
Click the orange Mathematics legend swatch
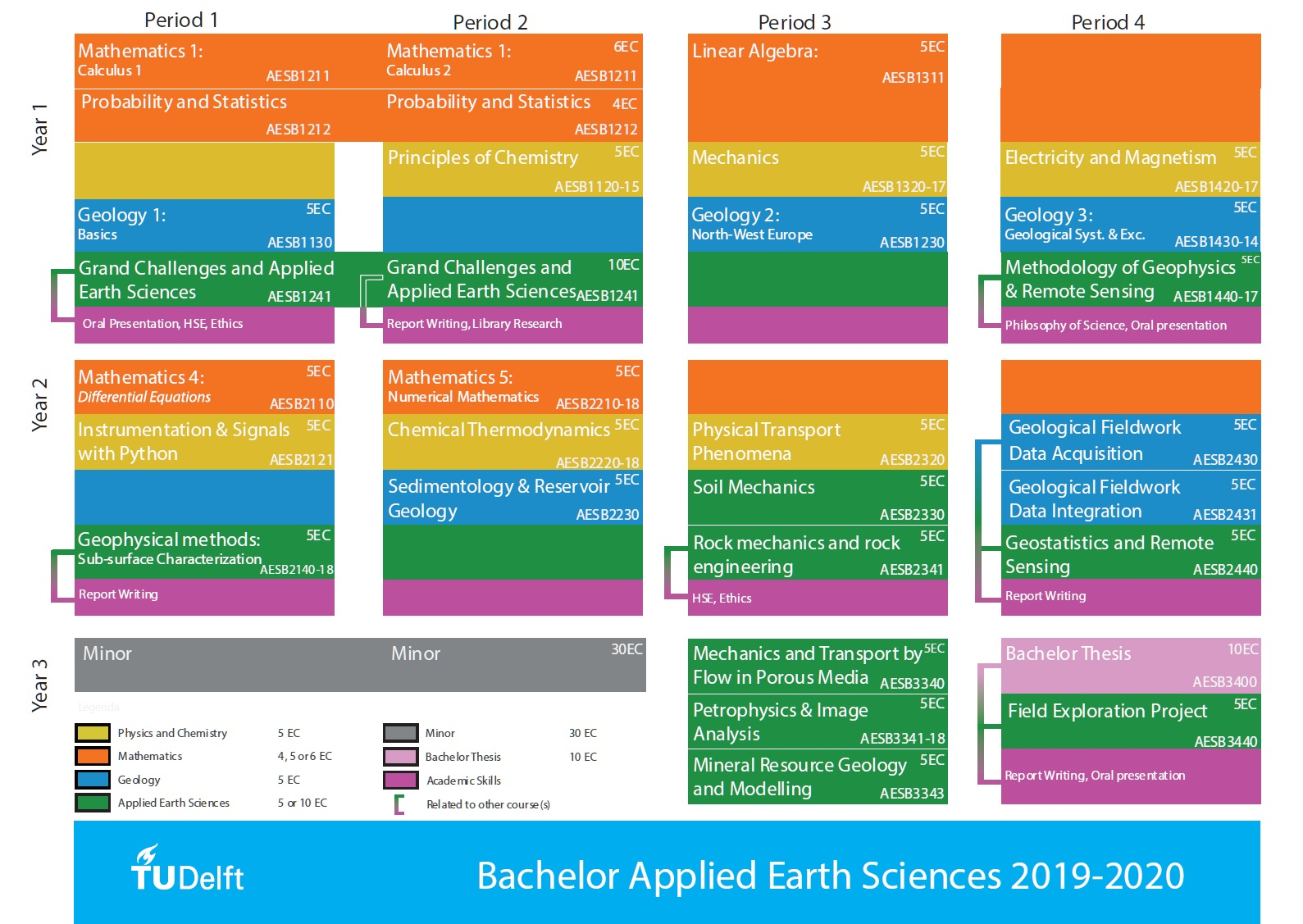tap(93, 756)
